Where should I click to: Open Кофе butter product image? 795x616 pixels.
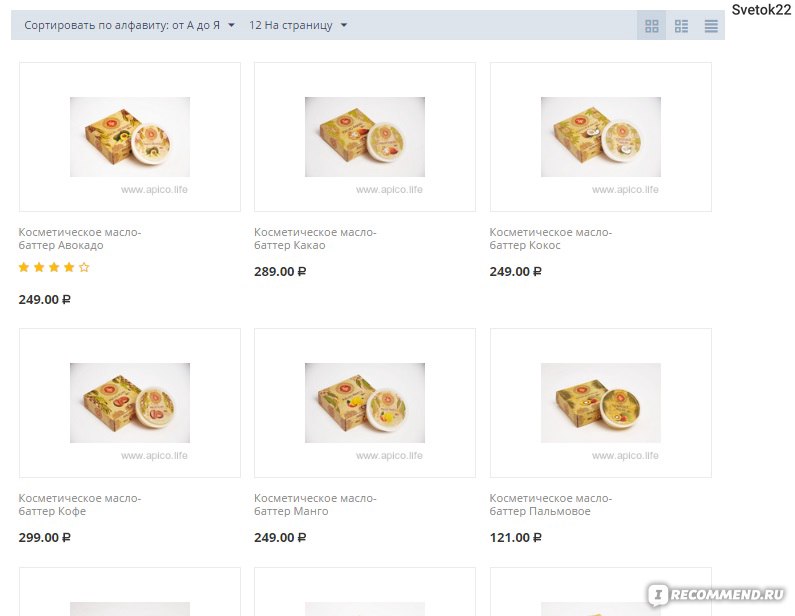point(130,403)
